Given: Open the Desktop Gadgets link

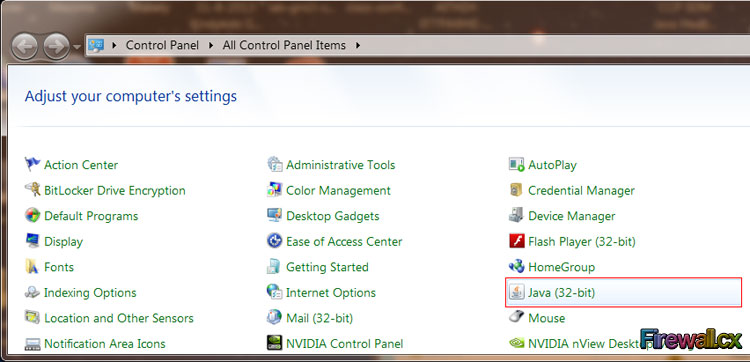Looking at the screenshot, I should [332, 216].
